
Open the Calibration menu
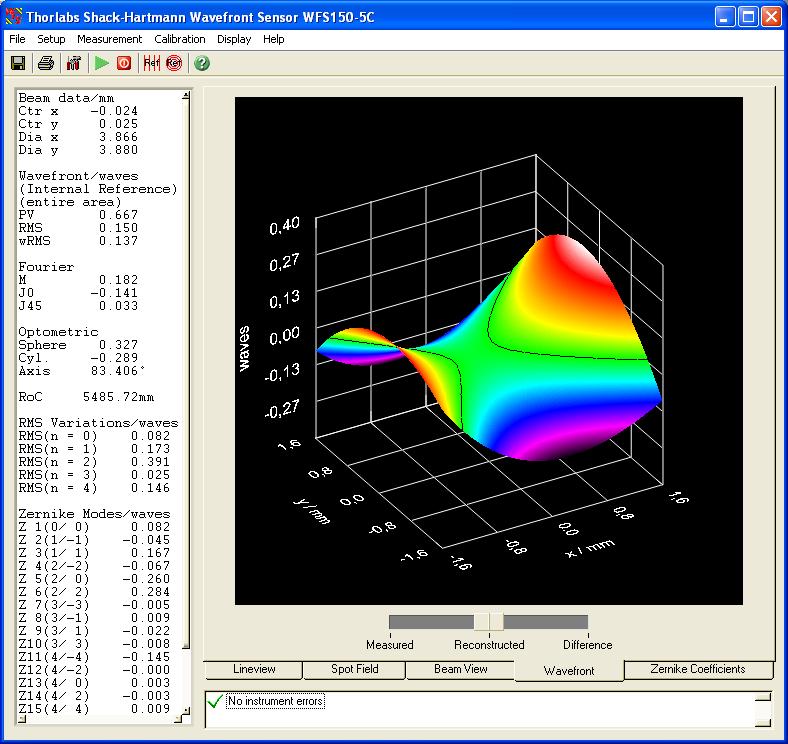click(x=179, y=39)
